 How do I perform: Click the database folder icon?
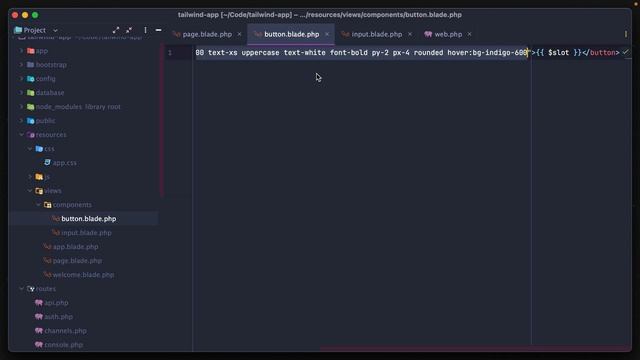coord(31,93)
